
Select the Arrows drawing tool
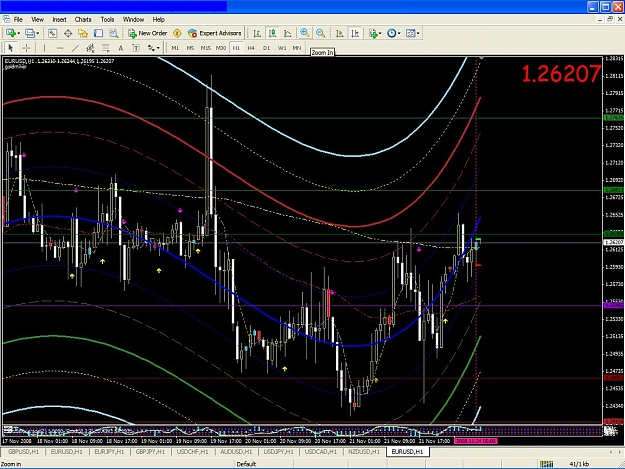tap(151, 48)
